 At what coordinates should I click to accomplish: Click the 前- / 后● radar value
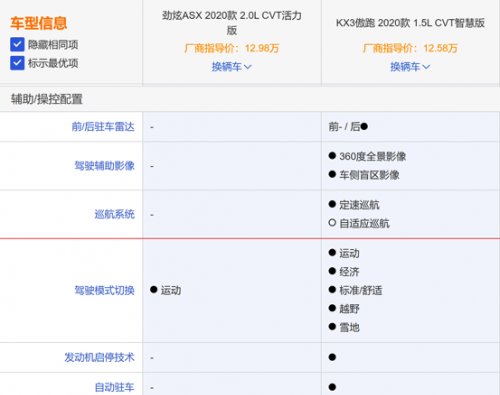[348, 127]
